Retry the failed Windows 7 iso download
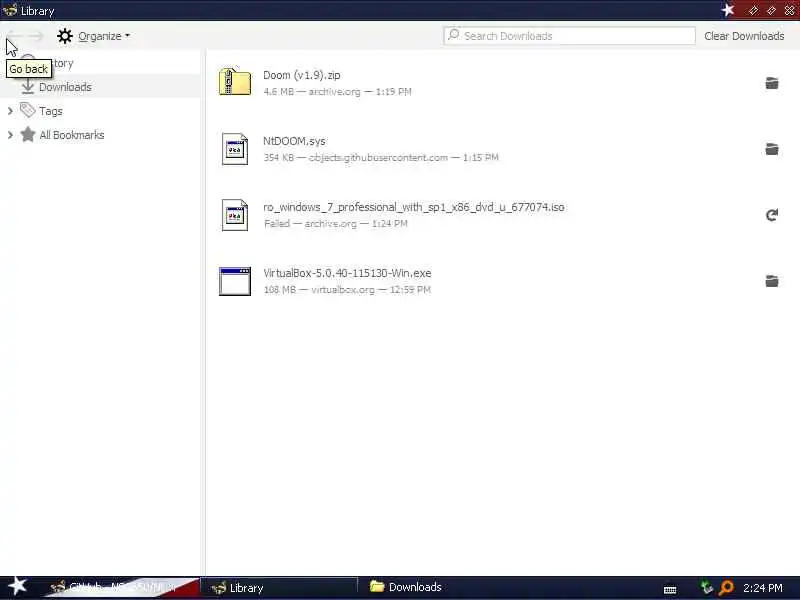 771,215
